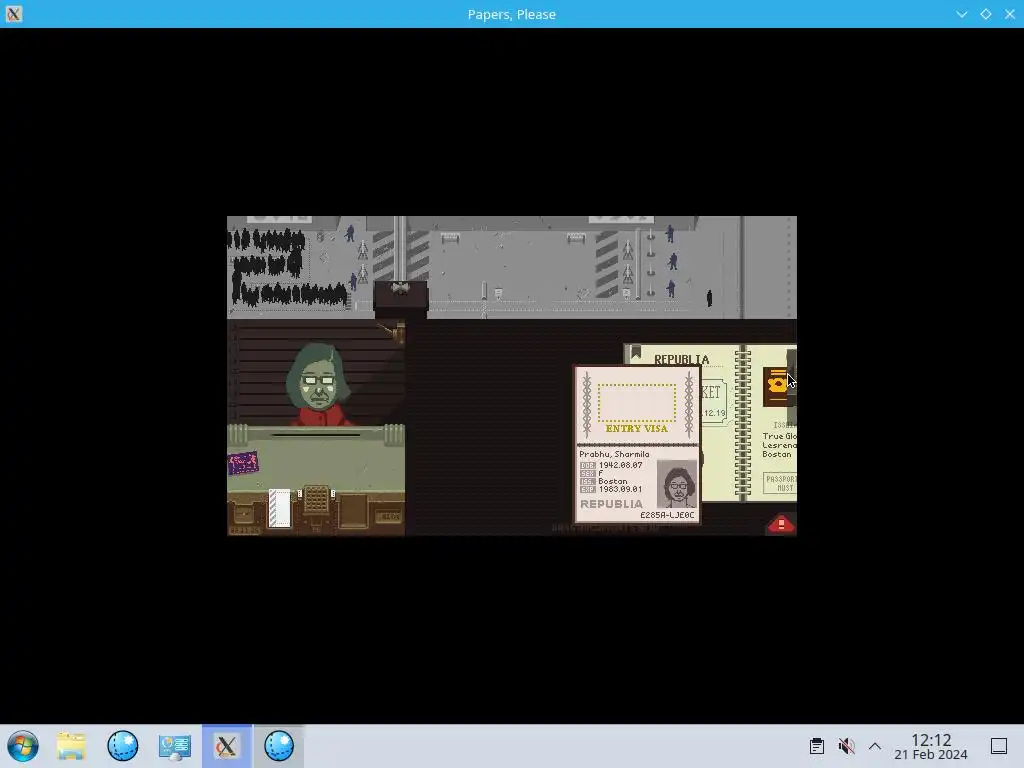This screenshot has height=768, width=1024.
Task: Click the loudspeaker on the inspection booth roof
Action: (x=400, y=288)
